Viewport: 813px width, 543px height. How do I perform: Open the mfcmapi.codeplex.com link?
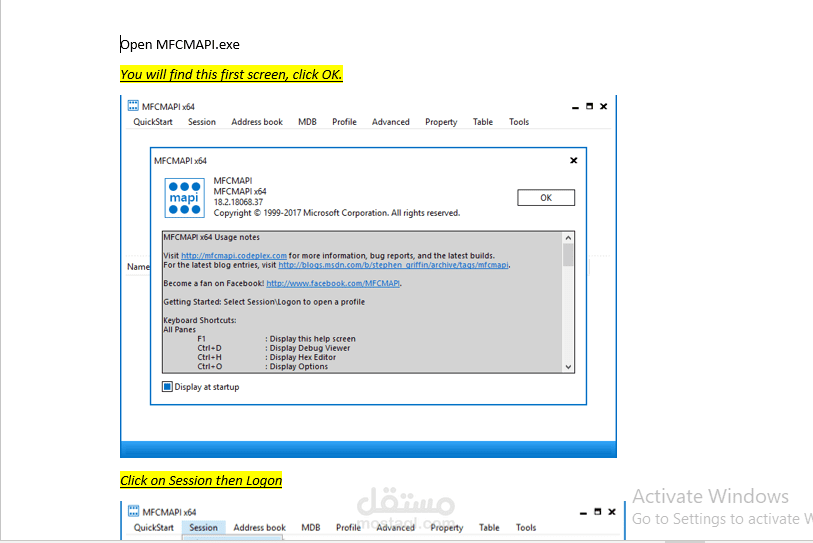pos(234,256)
